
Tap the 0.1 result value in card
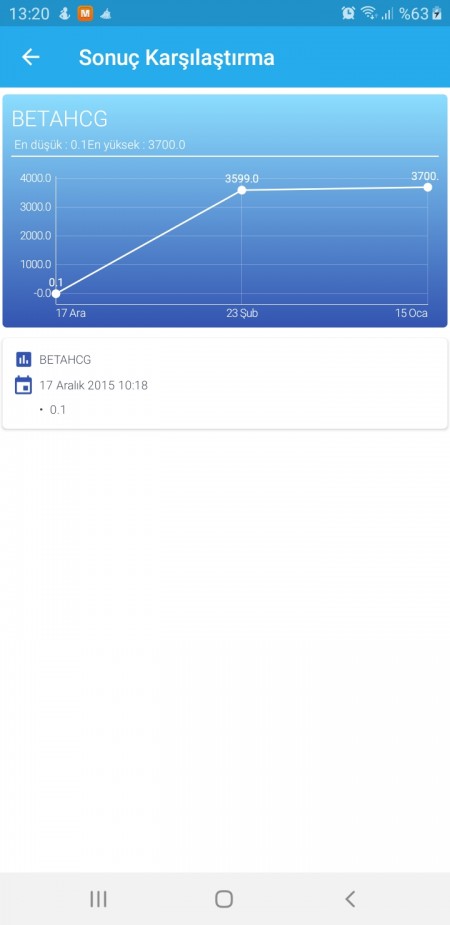pos(58,409)
